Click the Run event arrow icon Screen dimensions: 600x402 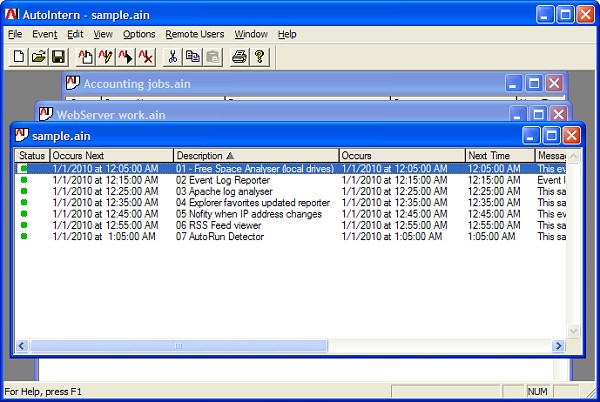click(126, 57)
